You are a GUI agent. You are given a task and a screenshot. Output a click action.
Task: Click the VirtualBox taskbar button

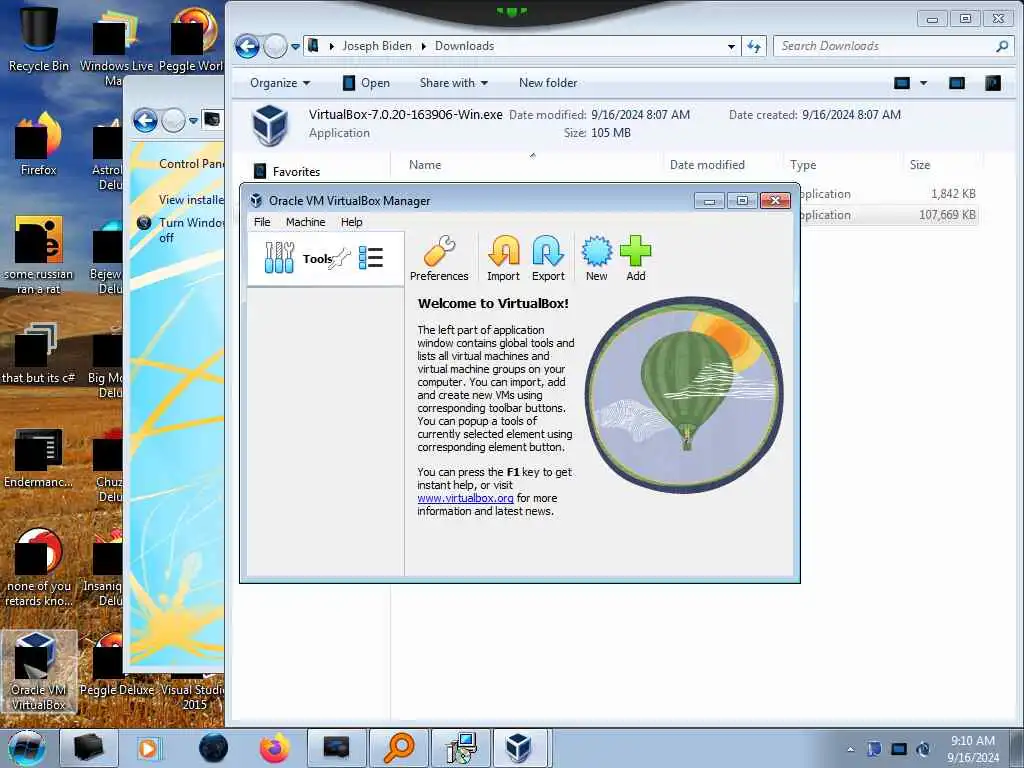click(x=521, y=748)
